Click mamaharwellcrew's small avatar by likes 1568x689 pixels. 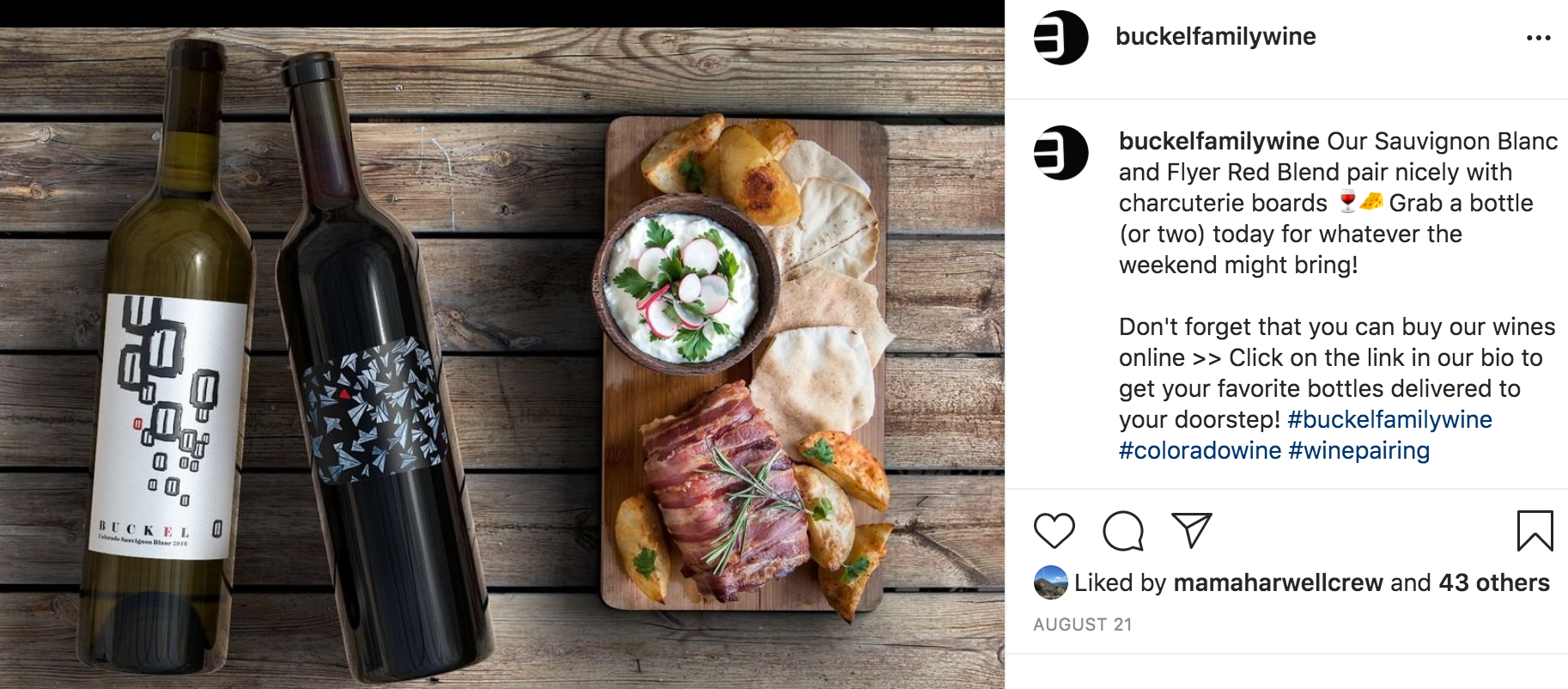[1050, 582]
